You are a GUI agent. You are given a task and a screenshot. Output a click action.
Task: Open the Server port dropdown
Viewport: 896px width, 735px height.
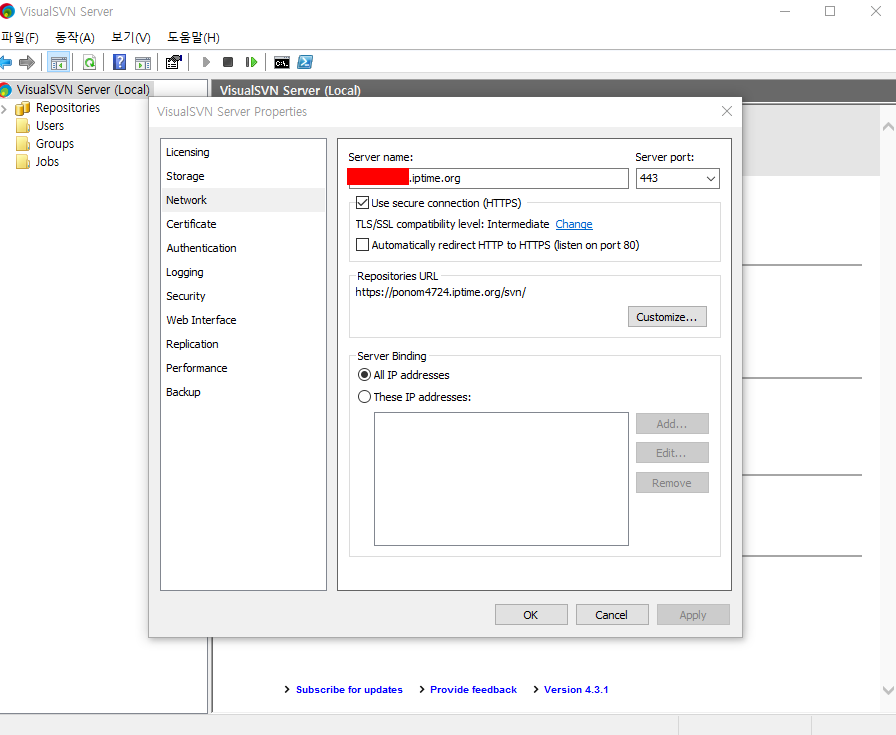(710, 178)
